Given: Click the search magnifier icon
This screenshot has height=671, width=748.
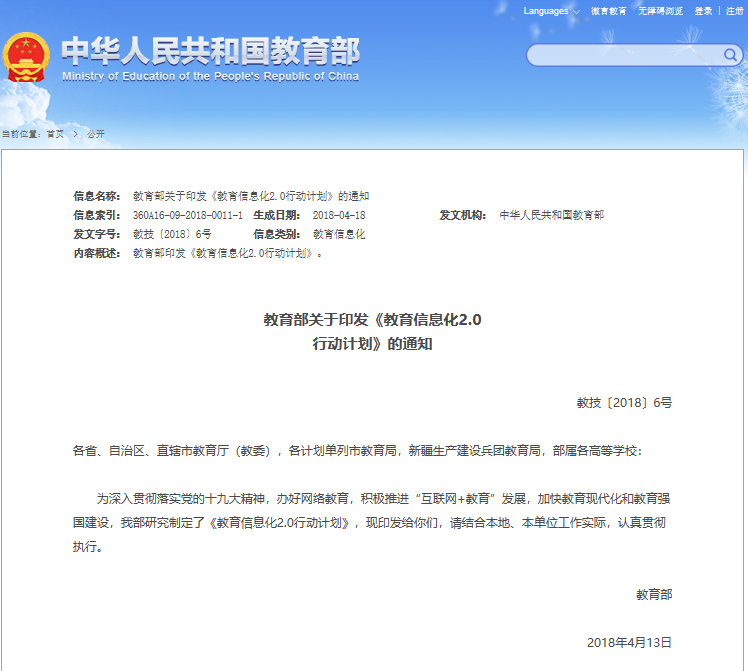Looking at the screenshot, I should (x=730, y=55).
